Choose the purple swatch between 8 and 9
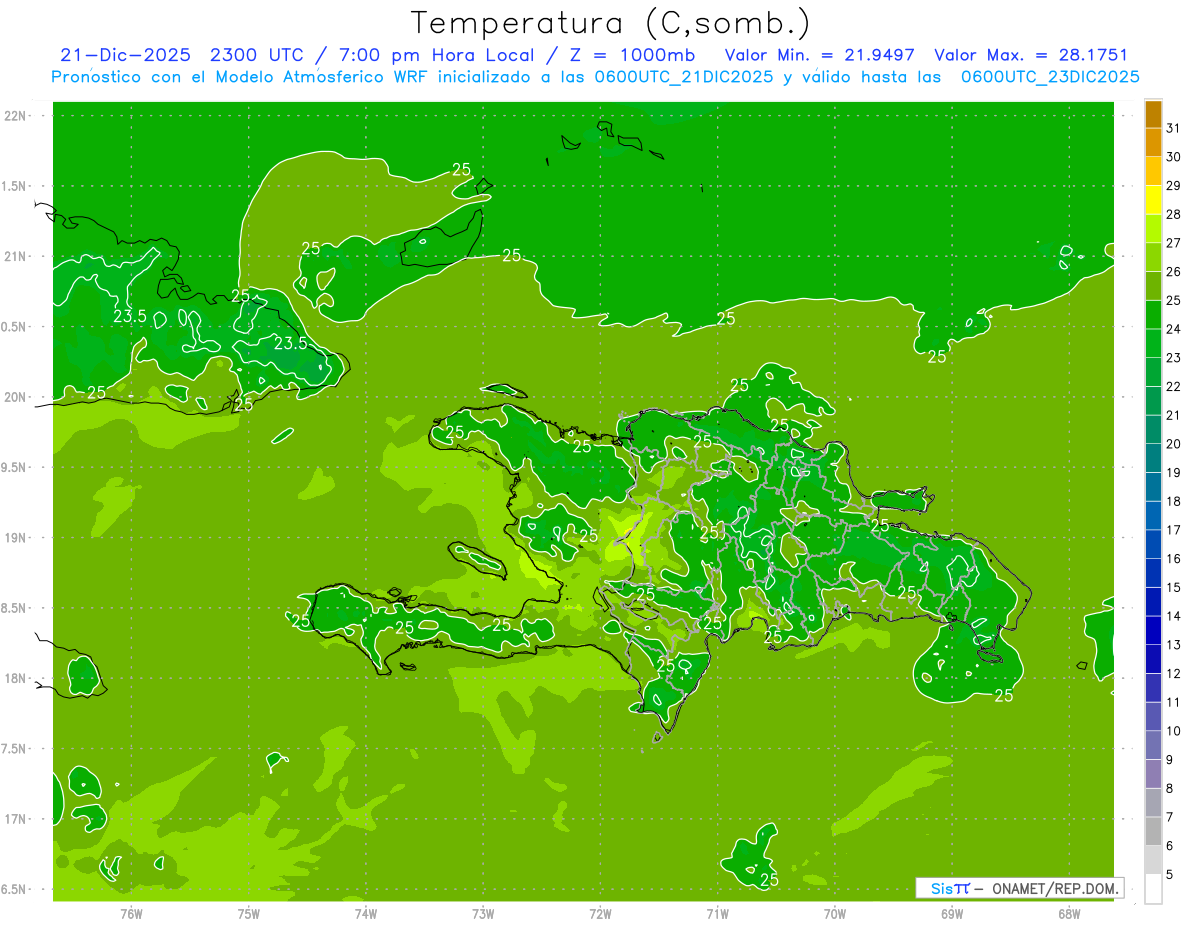 (1153, 774)
